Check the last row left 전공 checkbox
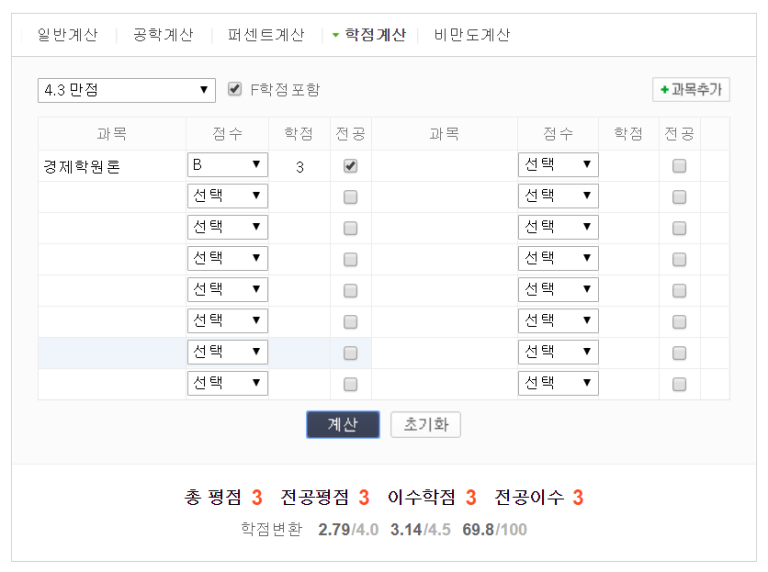 [350, 384]
